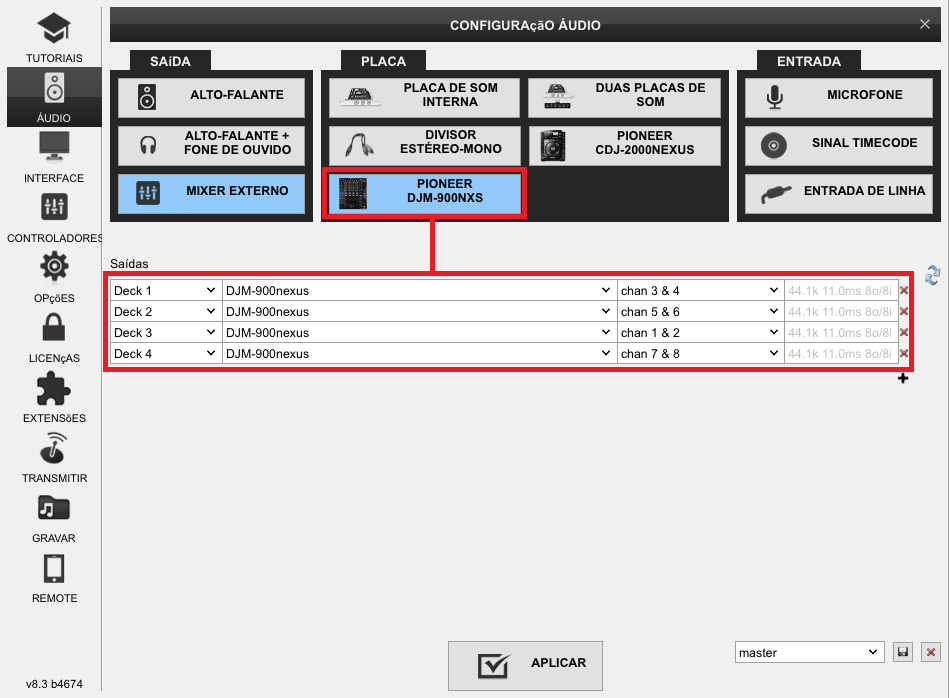Open the Deck 2 source dropdown
This screenshot has width=949, height=698.
[166, 311]
